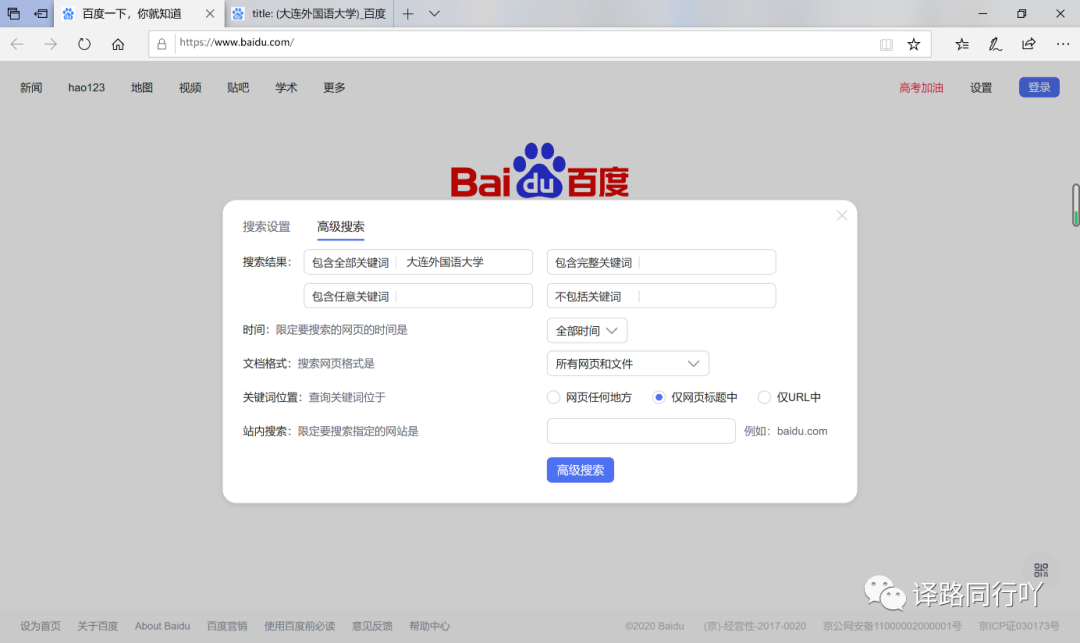The height and width of the screenshot is (643, 1080).
Task: Switch to the 搜索设置 tab
Action: pyautogui.click(x=267, y=226)
